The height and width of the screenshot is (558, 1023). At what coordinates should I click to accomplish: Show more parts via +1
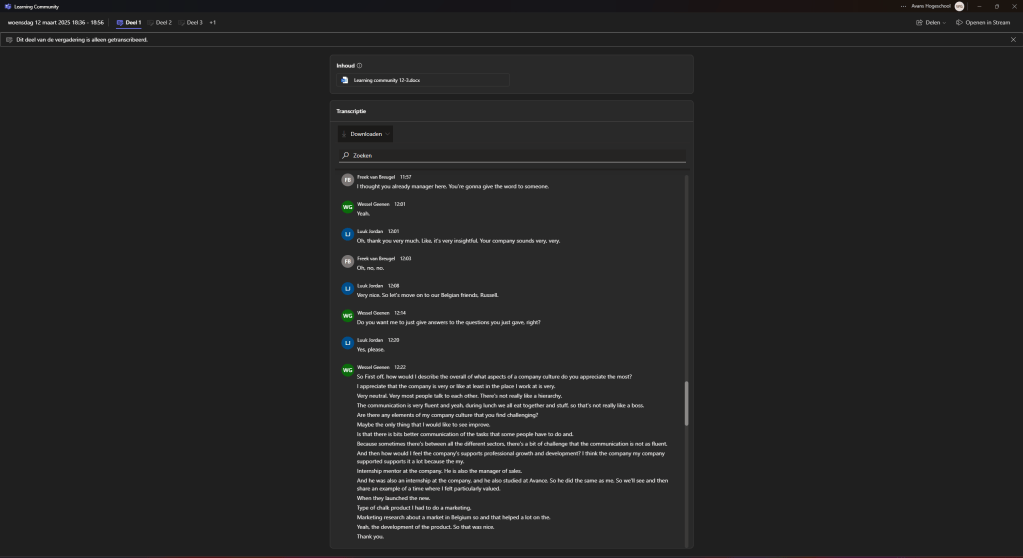click(x=213, y=22)
